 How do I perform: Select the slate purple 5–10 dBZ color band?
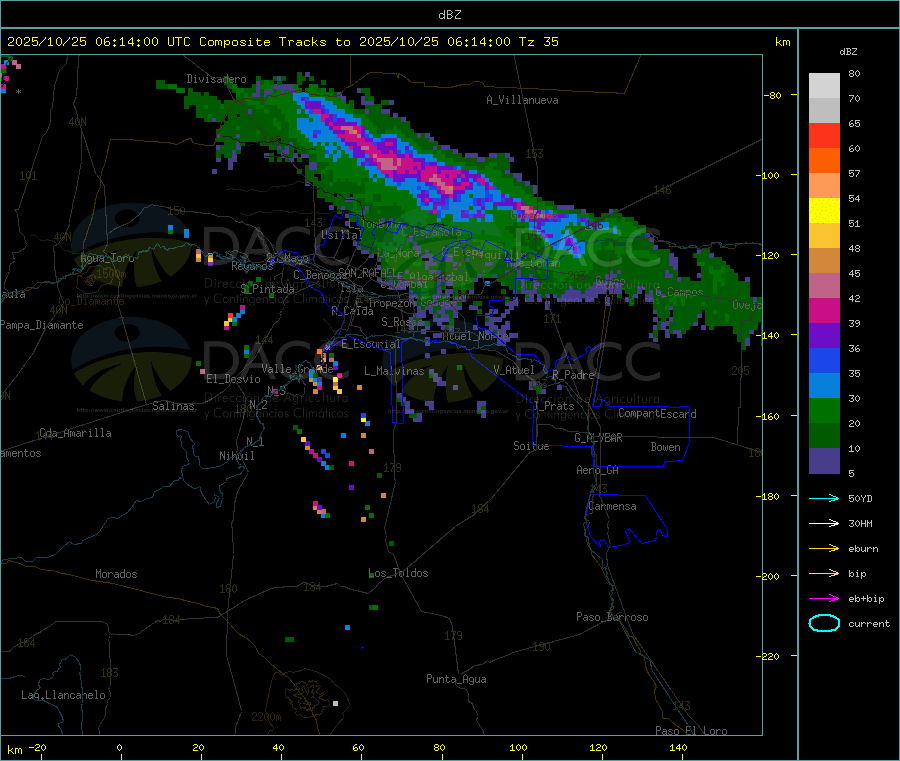click(824, 461)
